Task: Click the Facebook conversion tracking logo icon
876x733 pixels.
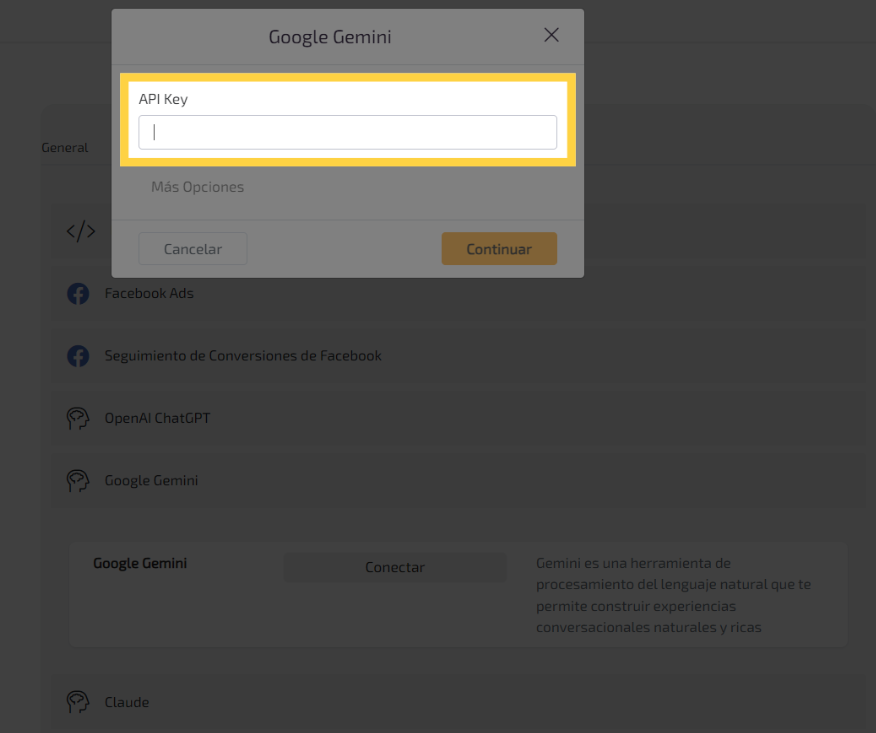Action: (78, 356)
